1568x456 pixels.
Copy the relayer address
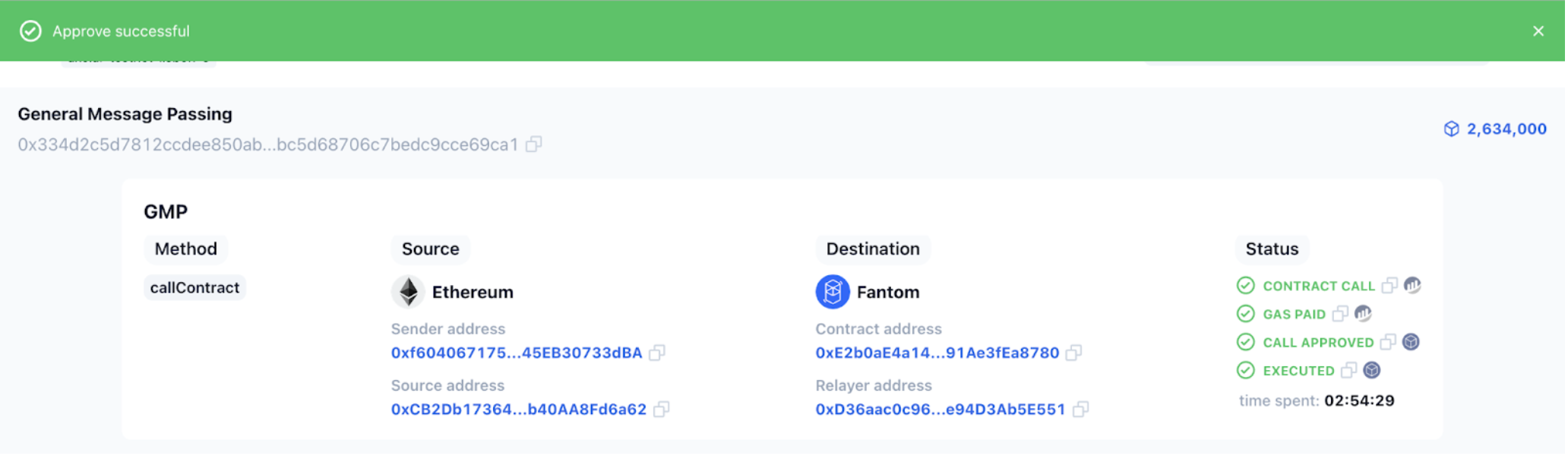(x=1081, y=410)
